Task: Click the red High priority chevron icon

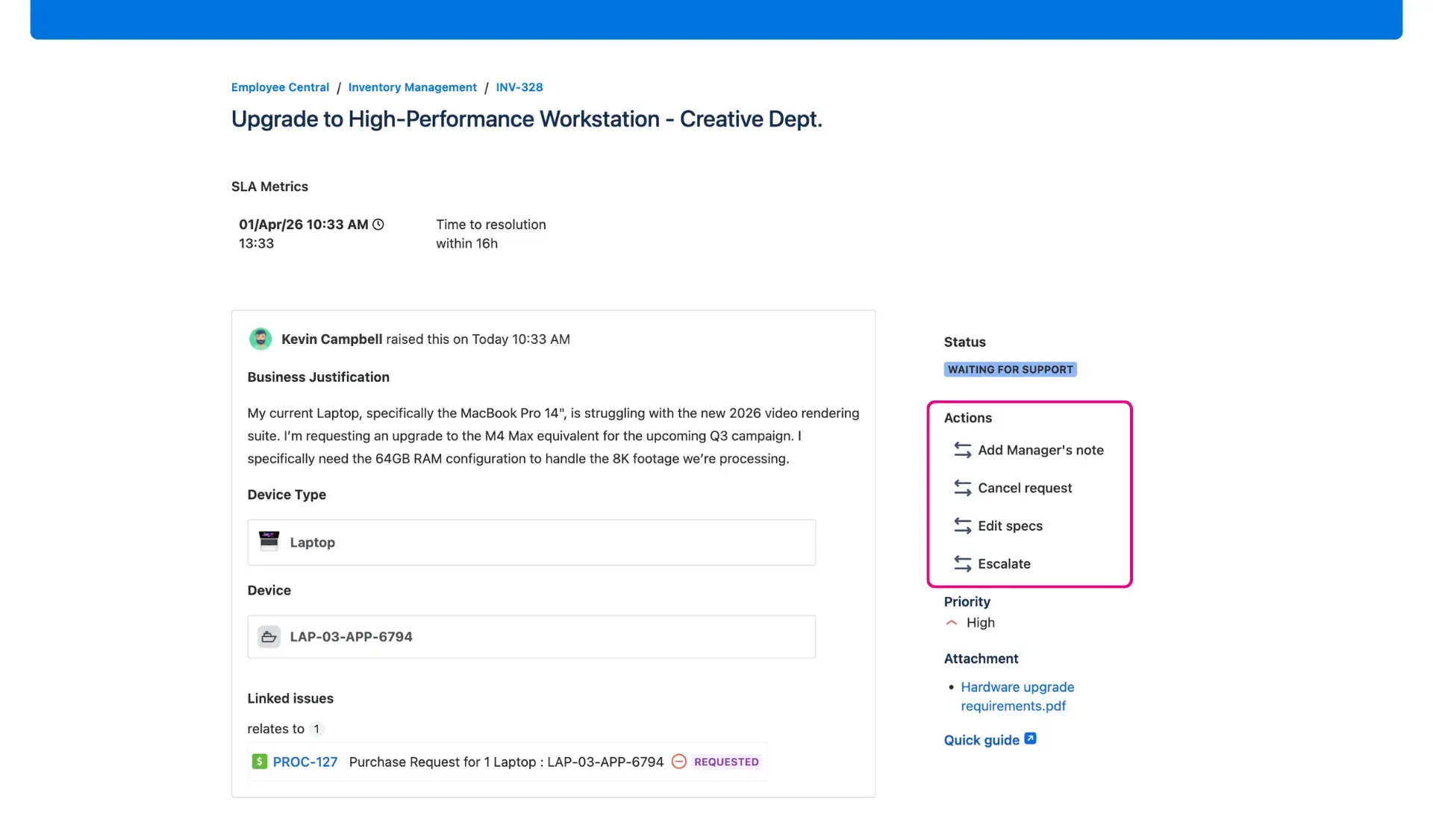Action: (951, 623)
